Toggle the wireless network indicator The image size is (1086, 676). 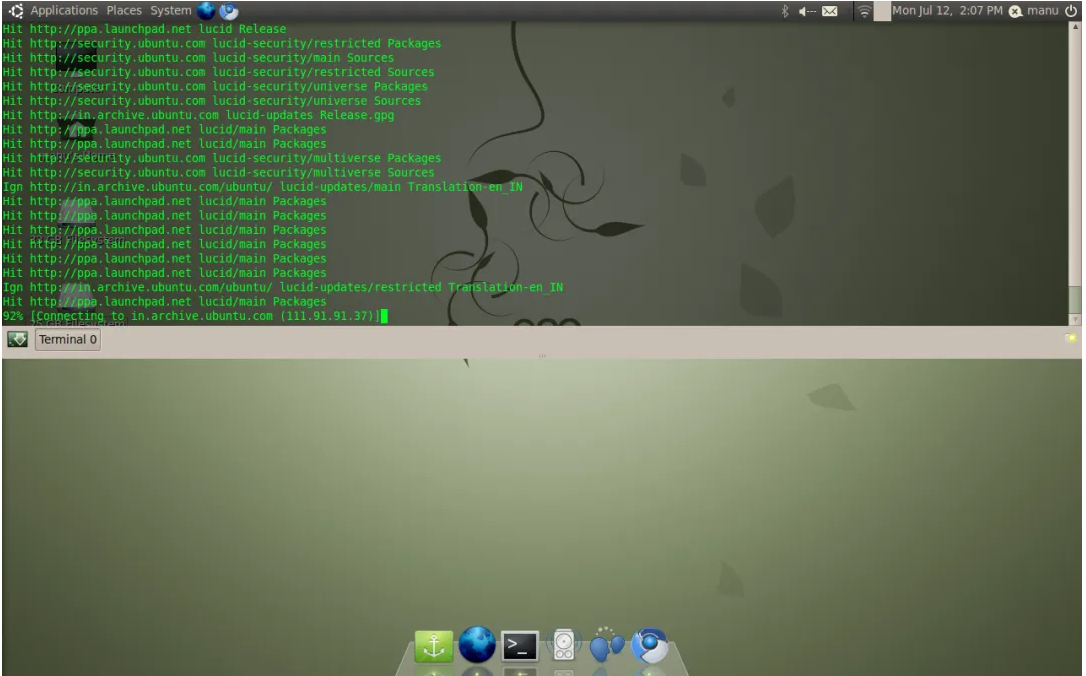coord(865,10)
